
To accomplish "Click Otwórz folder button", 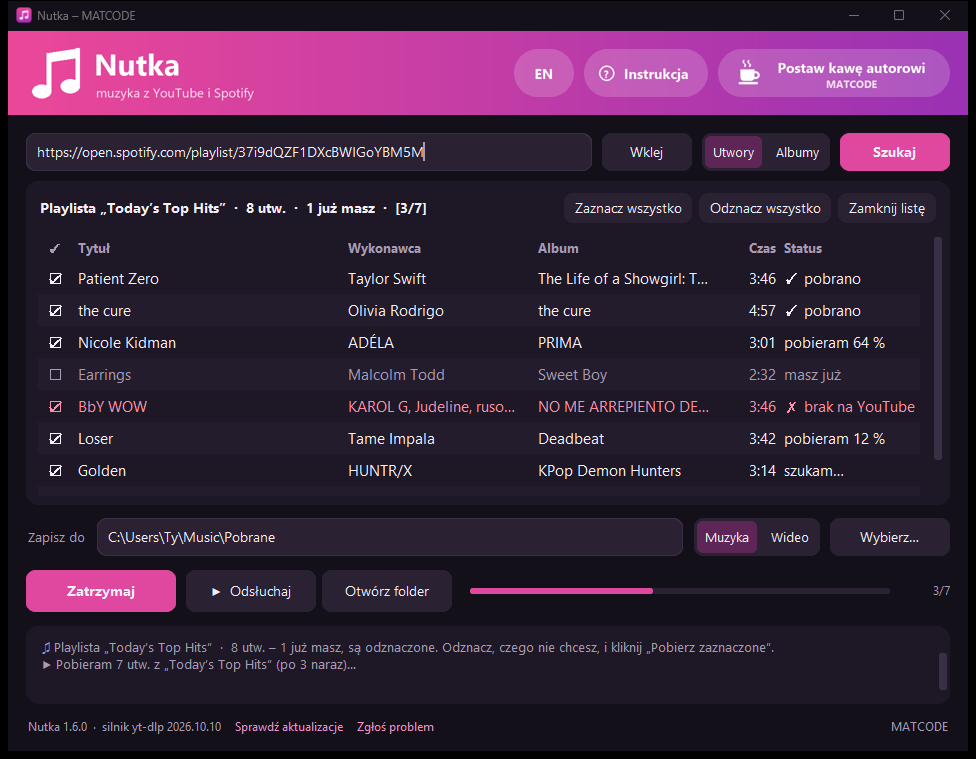I will click(x=387, y=591).
